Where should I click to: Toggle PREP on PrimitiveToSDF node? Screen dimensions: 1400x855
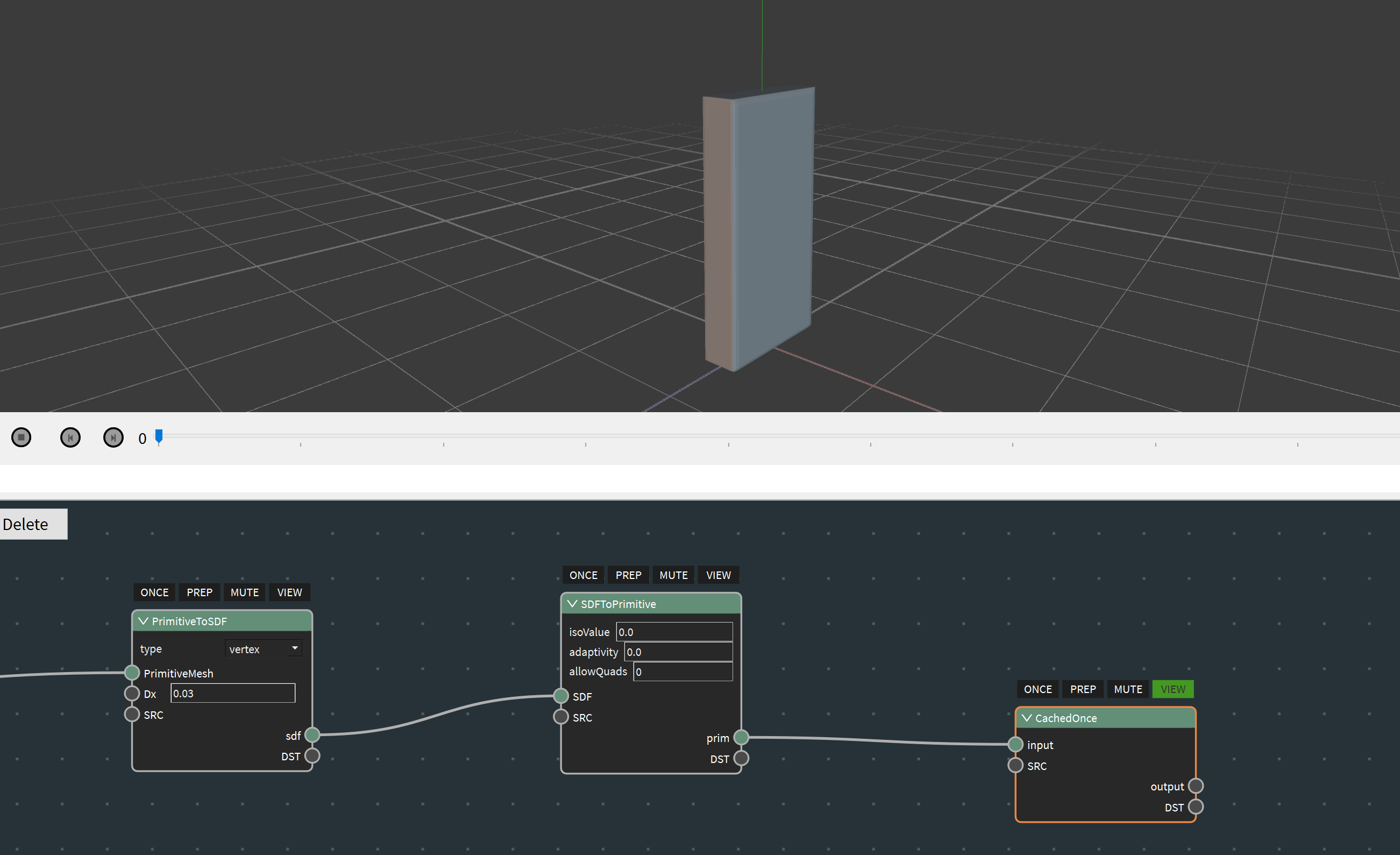pyautogui.click(x=200, y=592)
